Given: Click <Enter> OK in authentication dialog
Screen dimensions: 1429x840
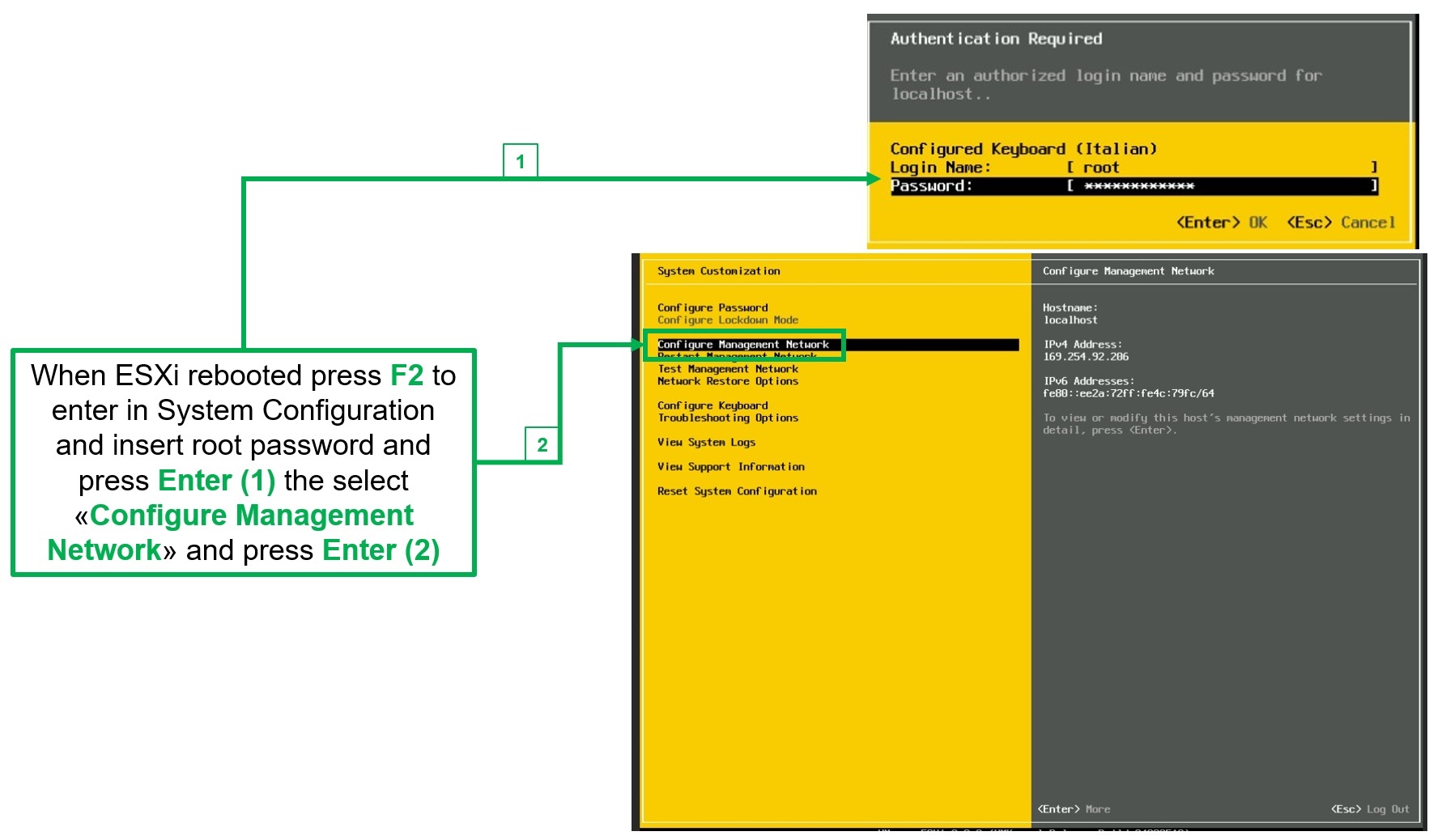Looking at the screenshot, I should pos(1222,223).
